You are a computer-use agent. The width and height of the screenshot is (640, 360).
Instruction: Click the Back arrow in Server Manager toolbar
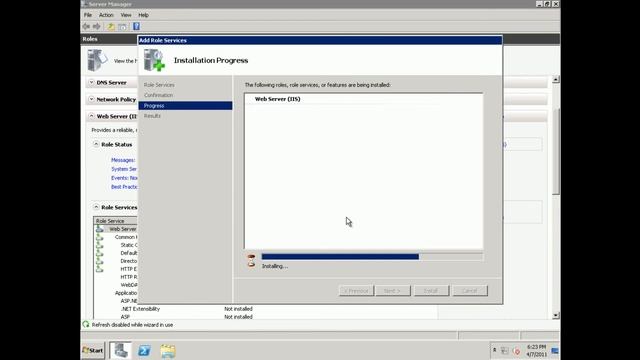coord(86,27)
